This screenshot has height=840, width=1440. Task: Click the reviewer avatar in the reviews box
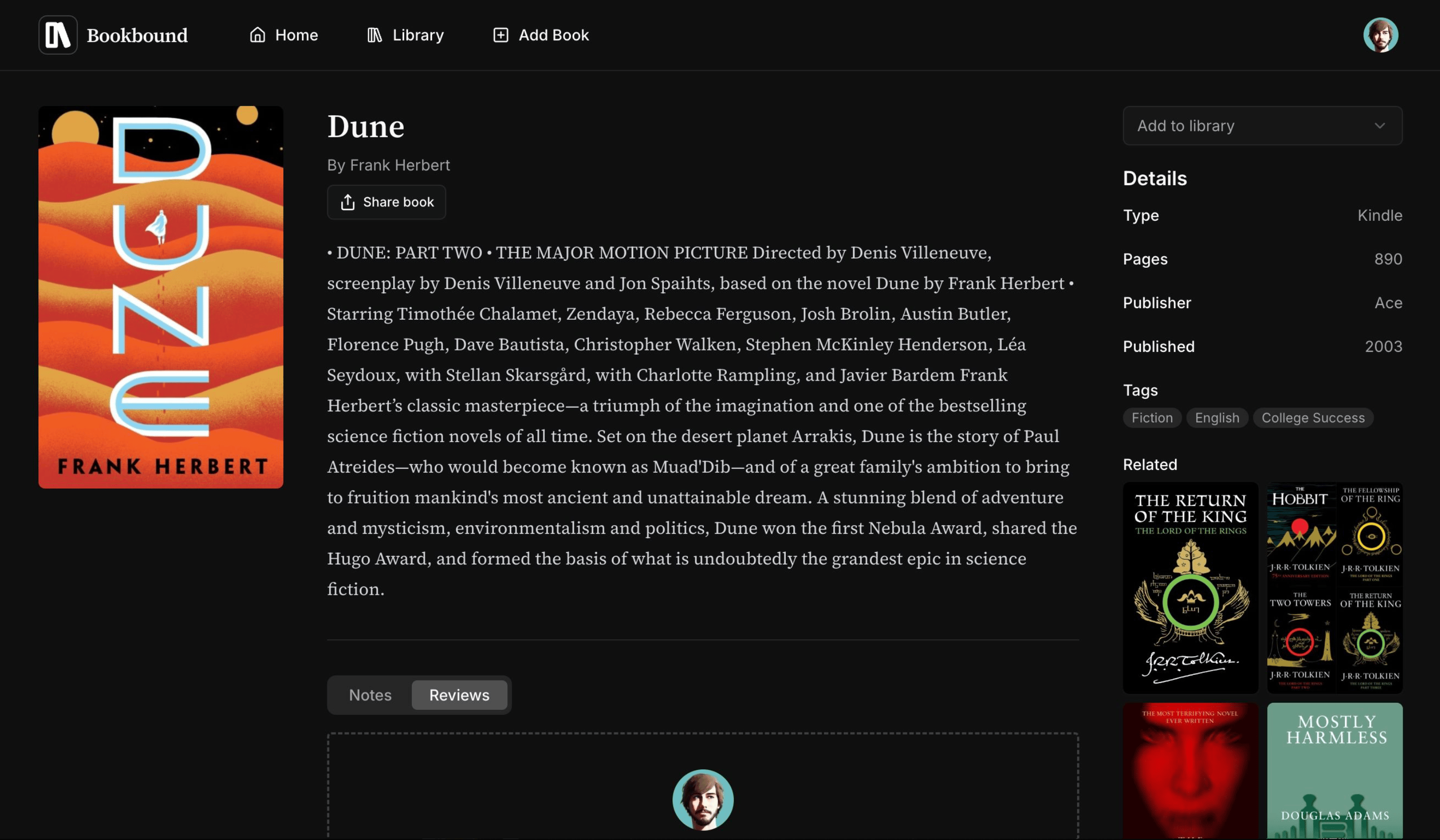point(703,799)
